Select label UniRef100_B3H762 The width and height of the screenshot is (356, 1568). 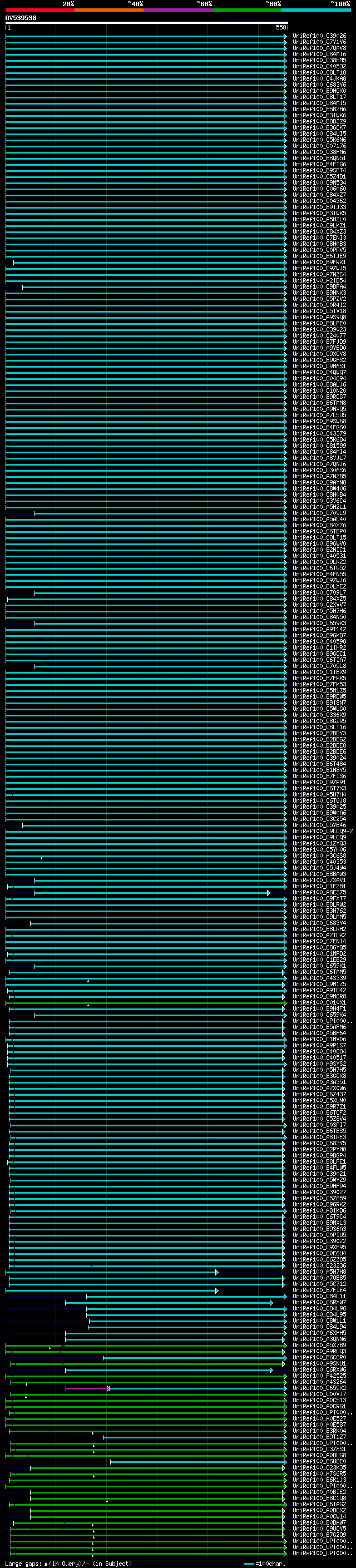(319, 911)
